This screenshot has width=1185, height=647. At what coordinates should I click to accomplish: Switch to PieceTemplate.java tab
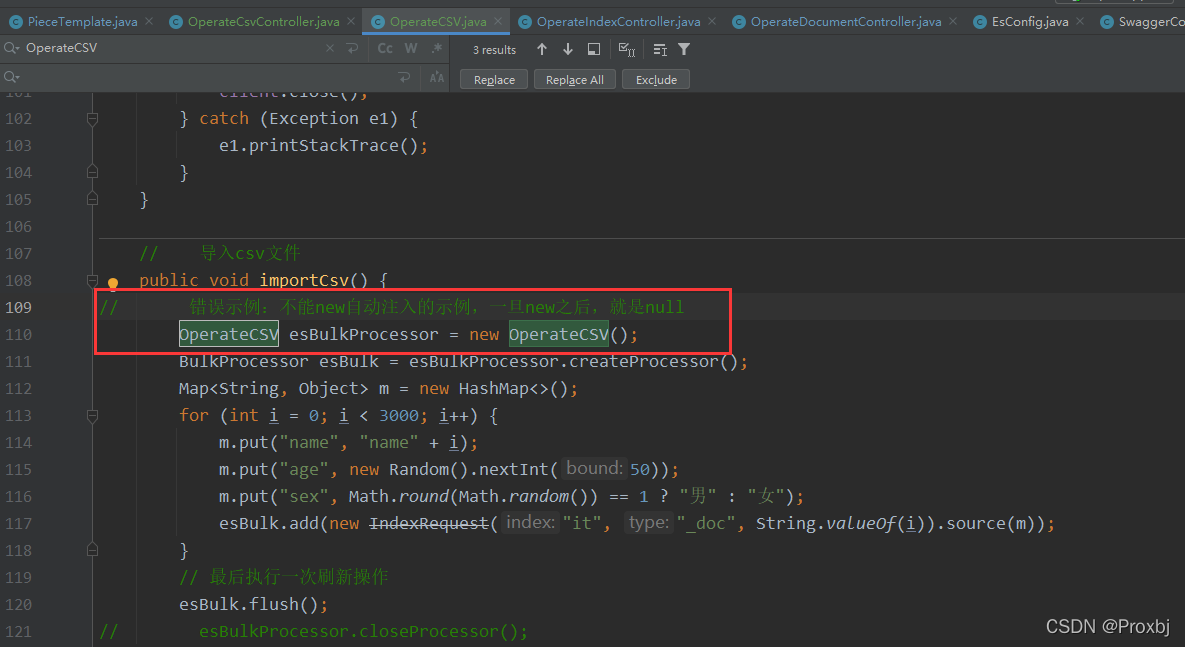click(x=82, y=22)
